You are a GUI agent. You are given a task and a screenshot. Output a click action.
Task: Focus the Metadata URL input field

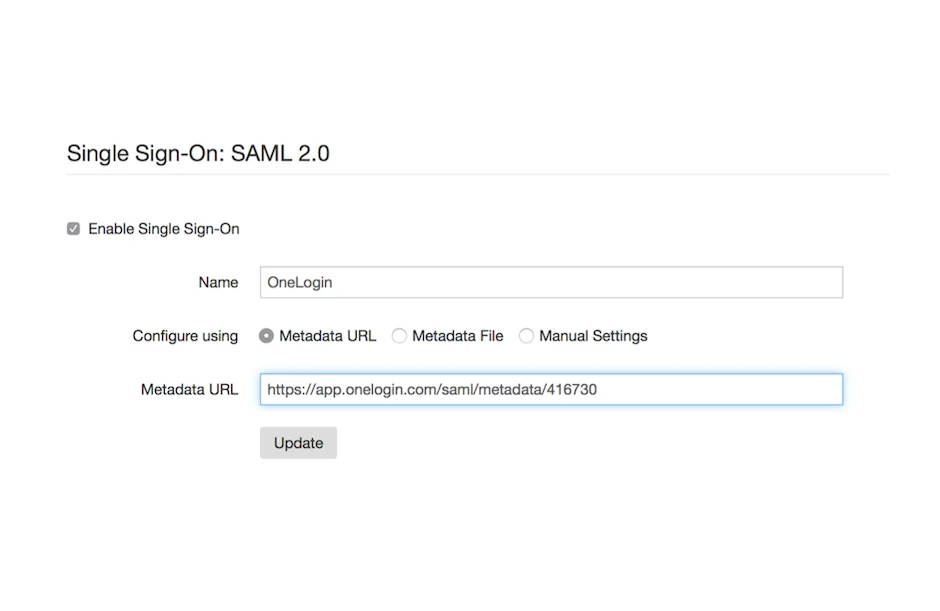[x=551, y=389]
